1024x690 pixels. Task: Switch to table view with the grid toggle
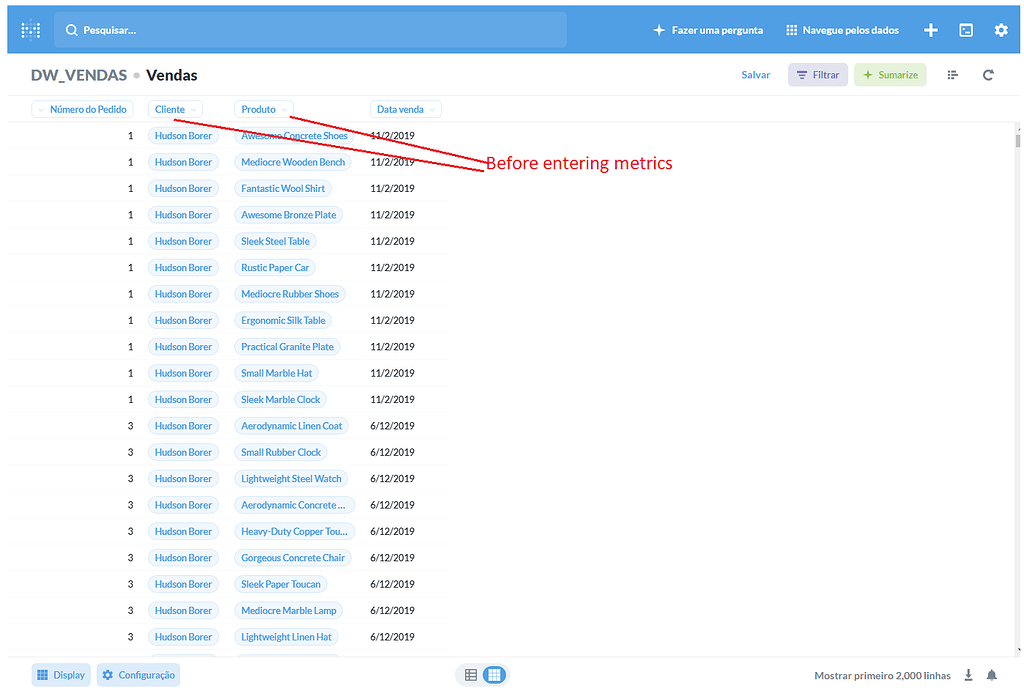(x=471, y=675)
